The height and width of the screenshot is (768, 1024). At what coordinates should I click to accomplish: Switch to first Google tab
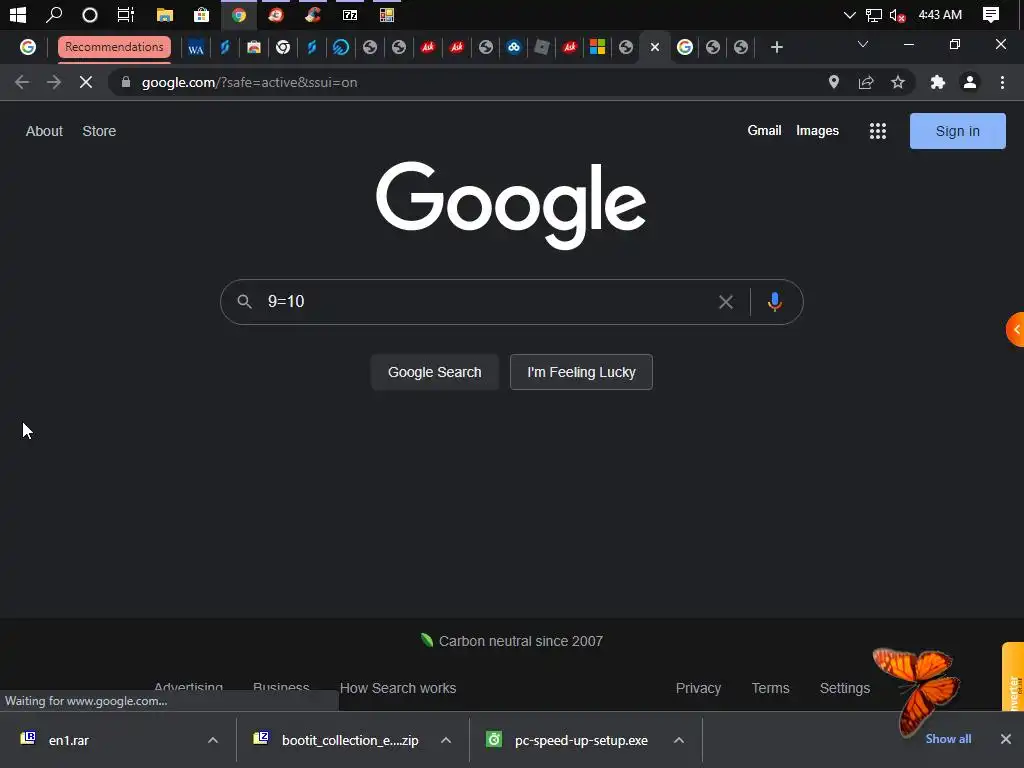[27, 47]
